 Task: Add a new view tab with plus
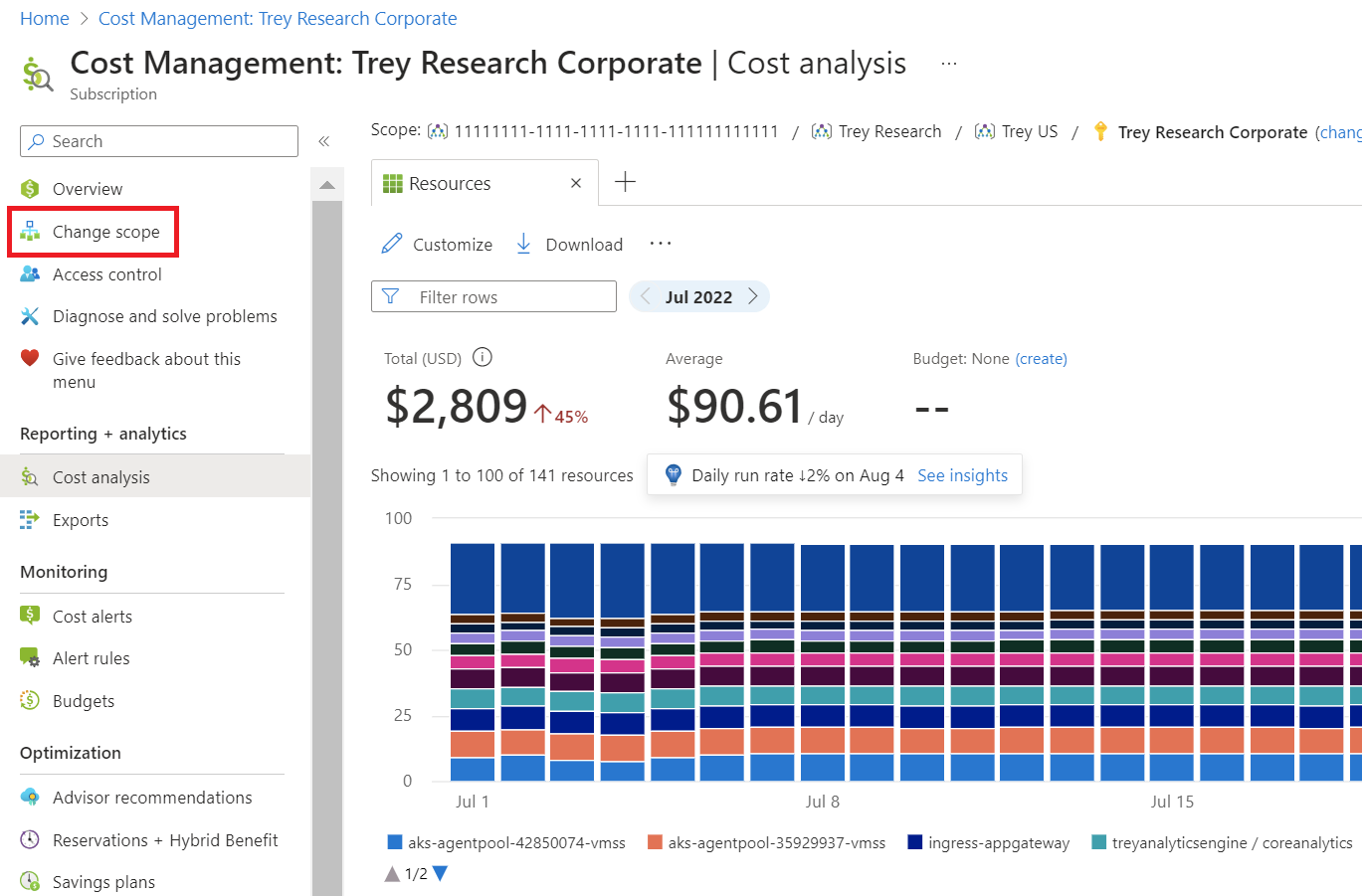(625, 182)
